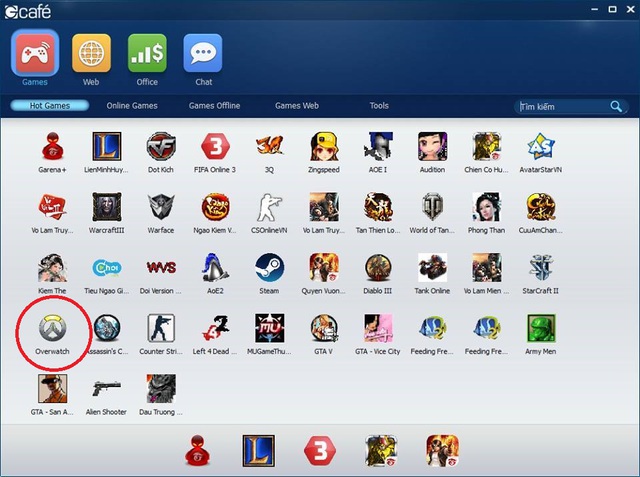This screenshot has width=640, height=477.
Task: Open Counter Strike game
Action: click(x=161, y=334)
